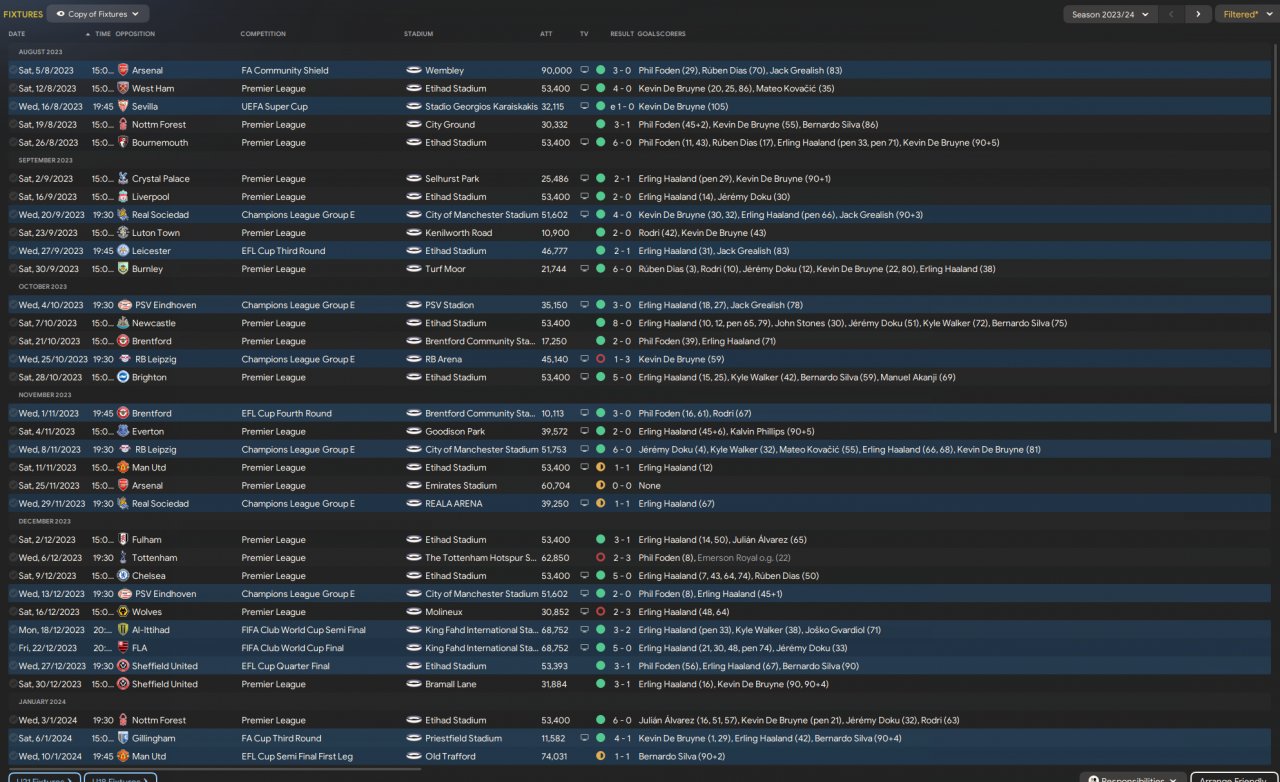Viewport: 1280px width, 782px height.
Task: Open the EFL Cup Third Round competition link
Action: pos(283,251)
